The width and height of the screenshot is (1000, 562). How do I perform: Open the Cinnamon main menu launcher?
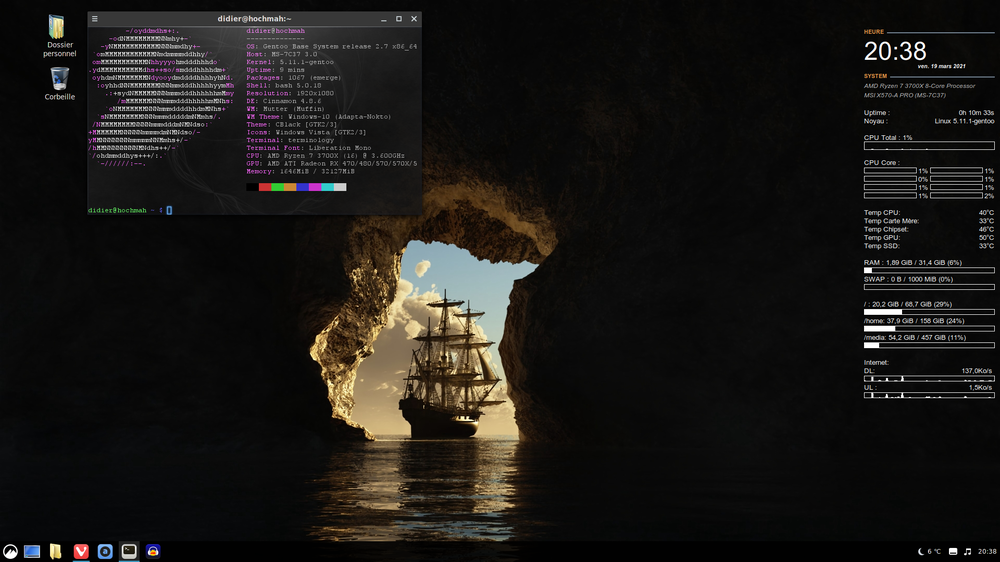tap(10, 551)
